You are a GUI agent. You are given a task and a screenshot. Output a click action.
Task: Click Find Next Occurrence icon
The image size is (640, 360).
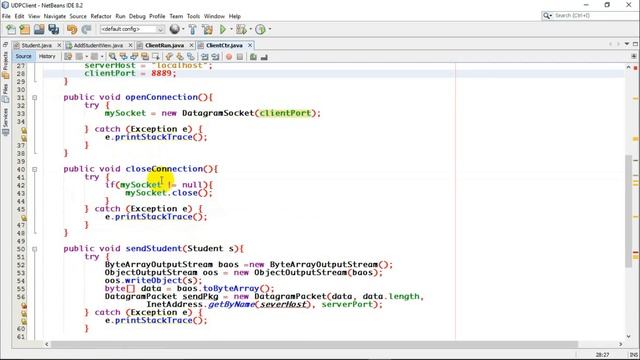(134, 57)
